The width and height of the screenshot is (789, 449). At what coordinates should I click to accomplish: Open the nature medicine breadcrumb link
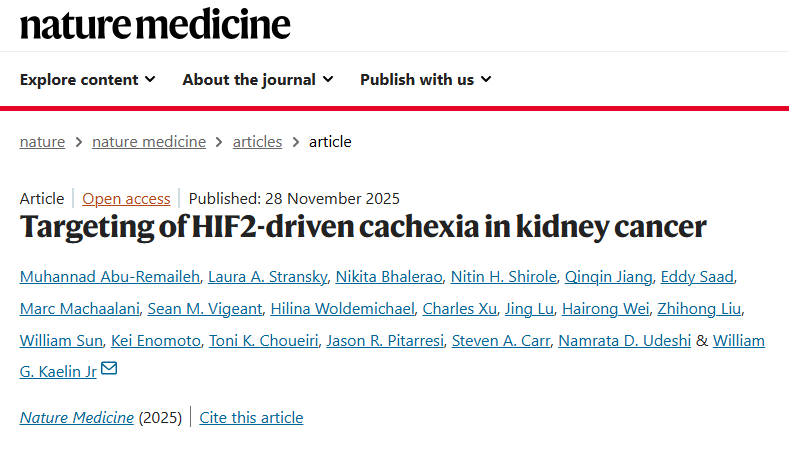149,141
